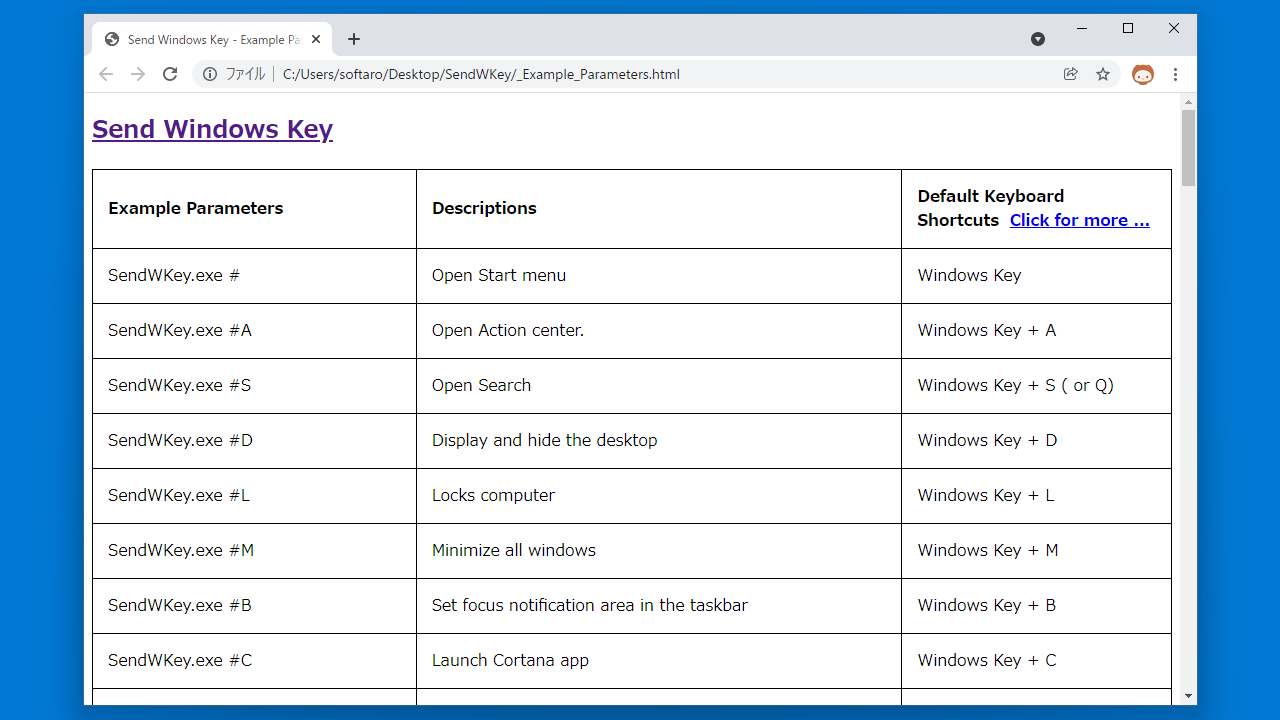
Task: Open the Click for more ... link
Action: tap(1080, 220)
